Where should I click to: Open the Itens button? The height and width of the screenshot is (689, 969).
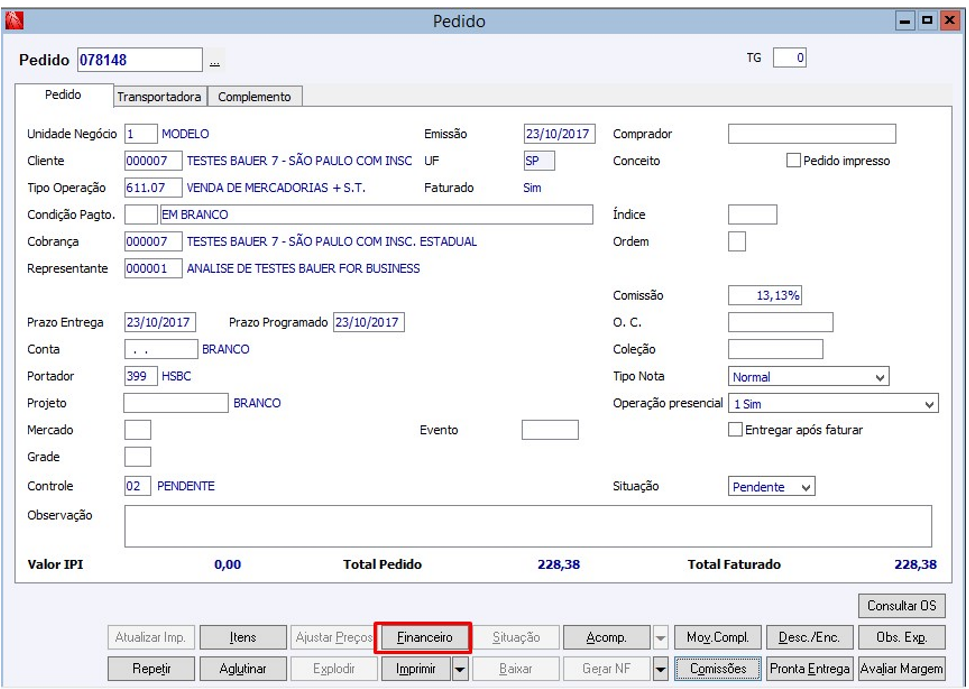pyautogui.click(x=243, y=637)
